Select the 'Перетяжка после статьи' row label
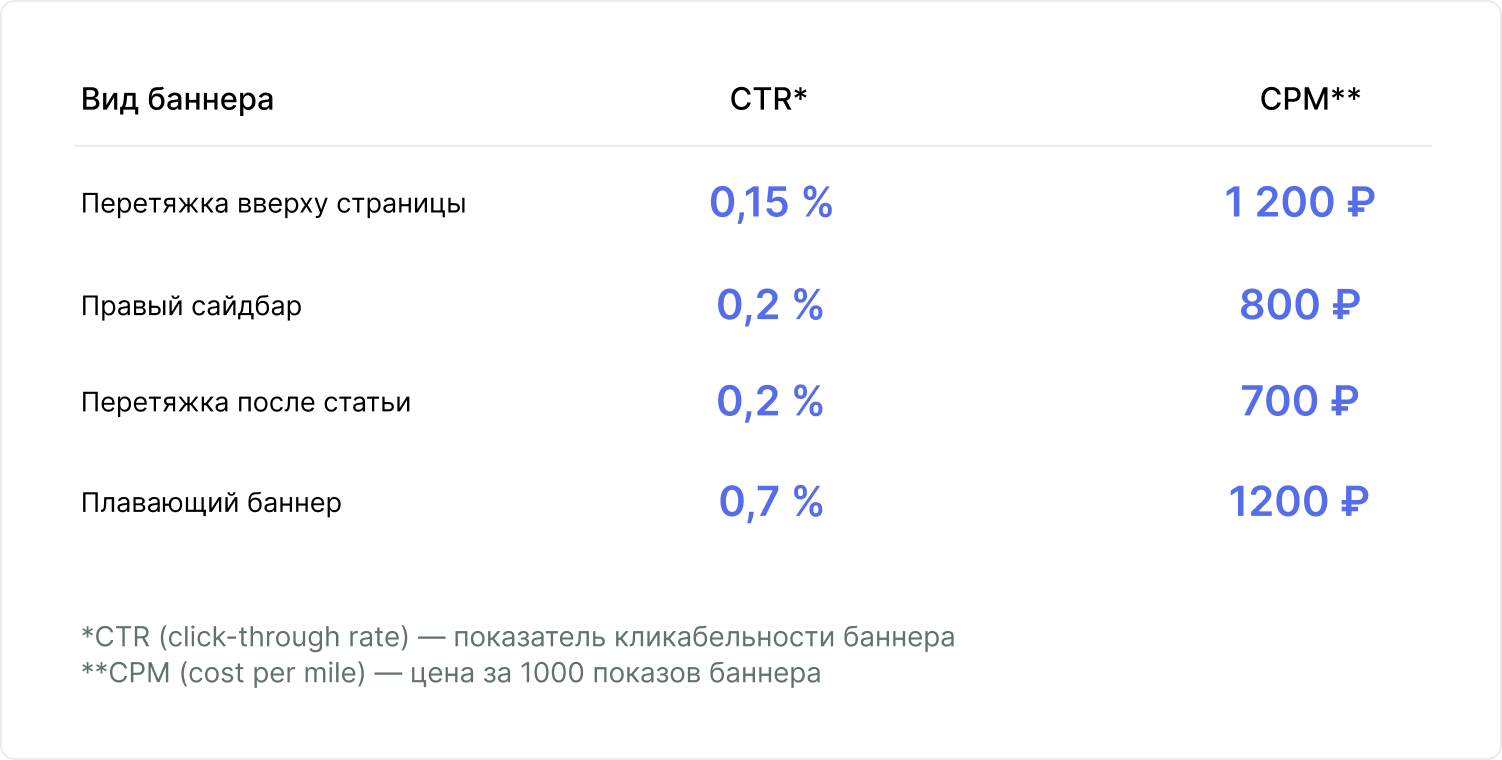1502x760 pixels. tap(246, 403)
